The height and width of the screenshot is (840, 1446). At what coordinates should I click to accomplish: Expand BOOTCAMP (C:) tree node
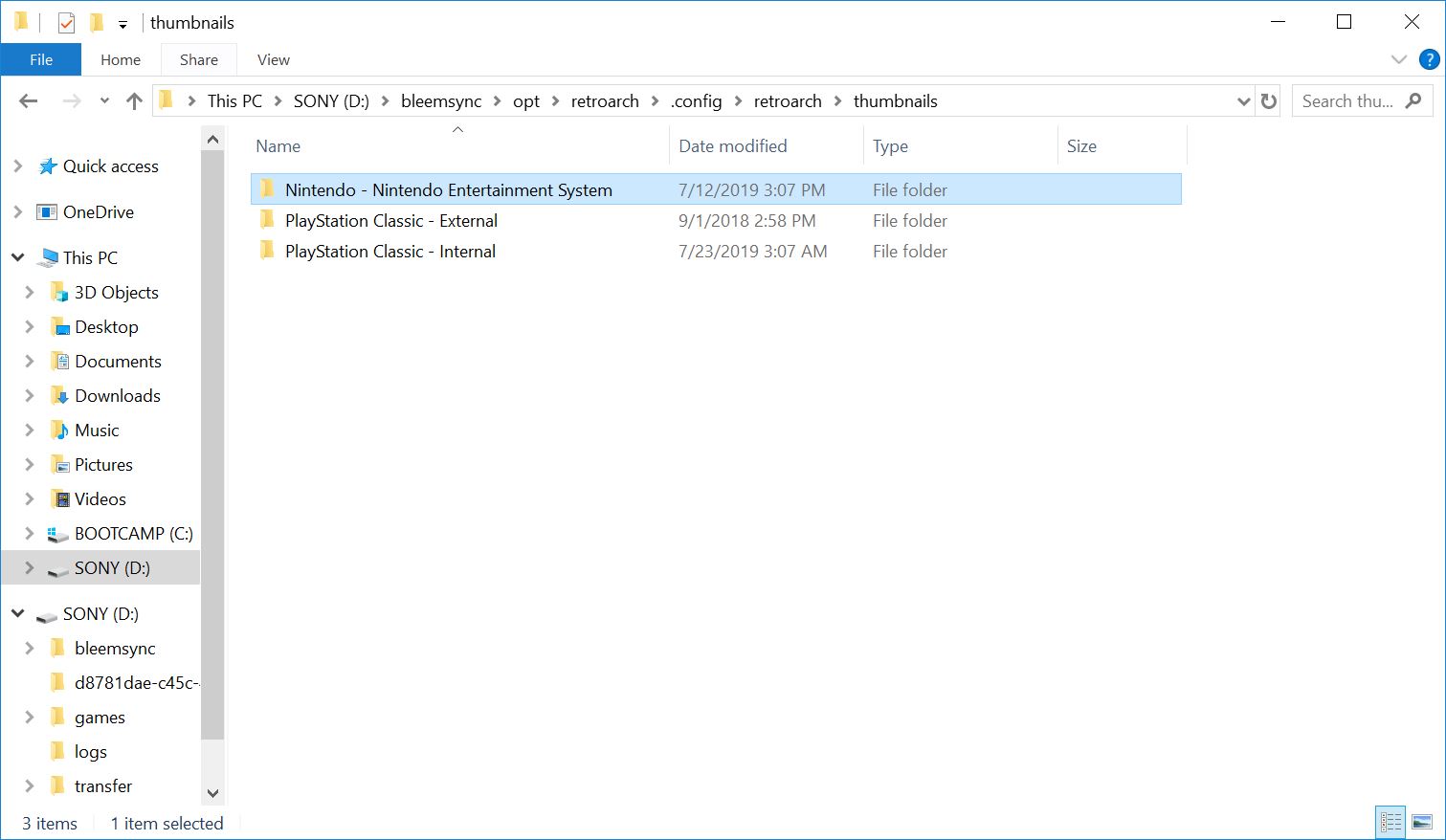pos(29,533)
